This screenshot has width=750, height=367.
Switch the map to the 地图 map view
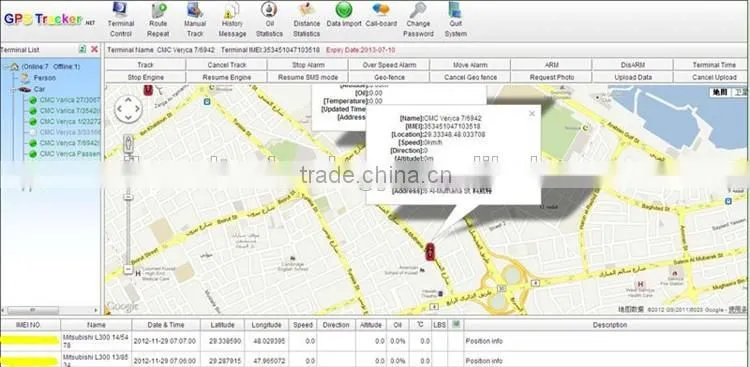click(x=719, y=92)
